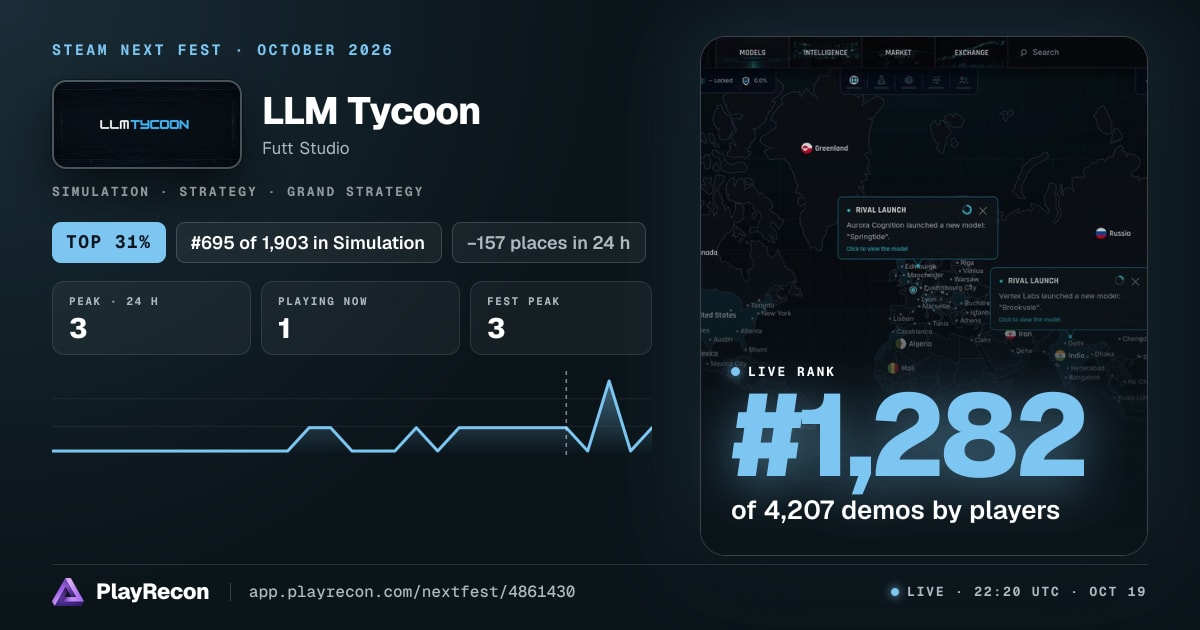Click the shield icon beside 0.0%

coord(746,80)
